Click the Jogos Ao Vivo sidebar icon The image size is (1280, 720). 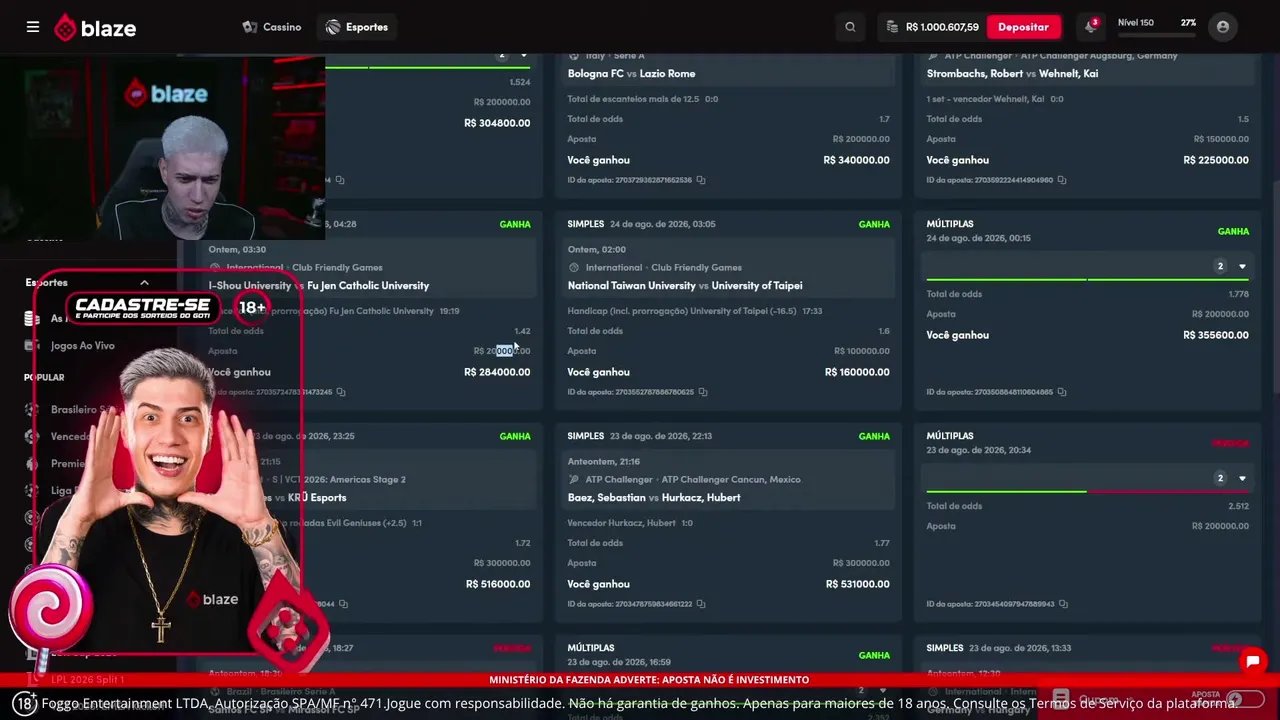pyautogui.click(x=32, y=346)
